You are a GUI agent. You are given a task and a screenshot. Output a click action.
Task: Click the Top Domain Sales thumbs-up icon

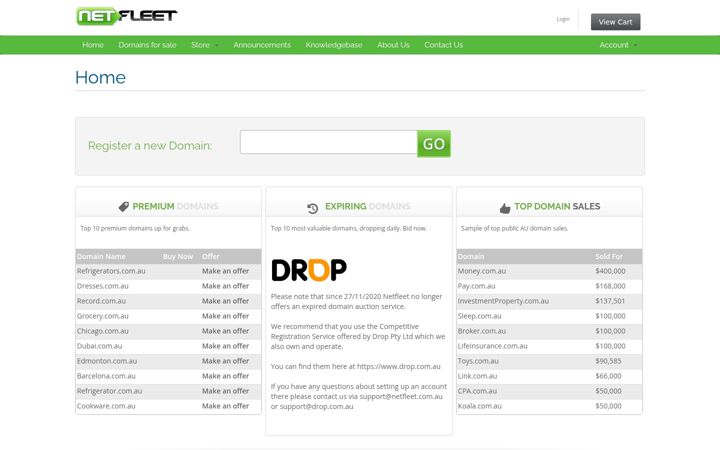[x=505, y=208]
